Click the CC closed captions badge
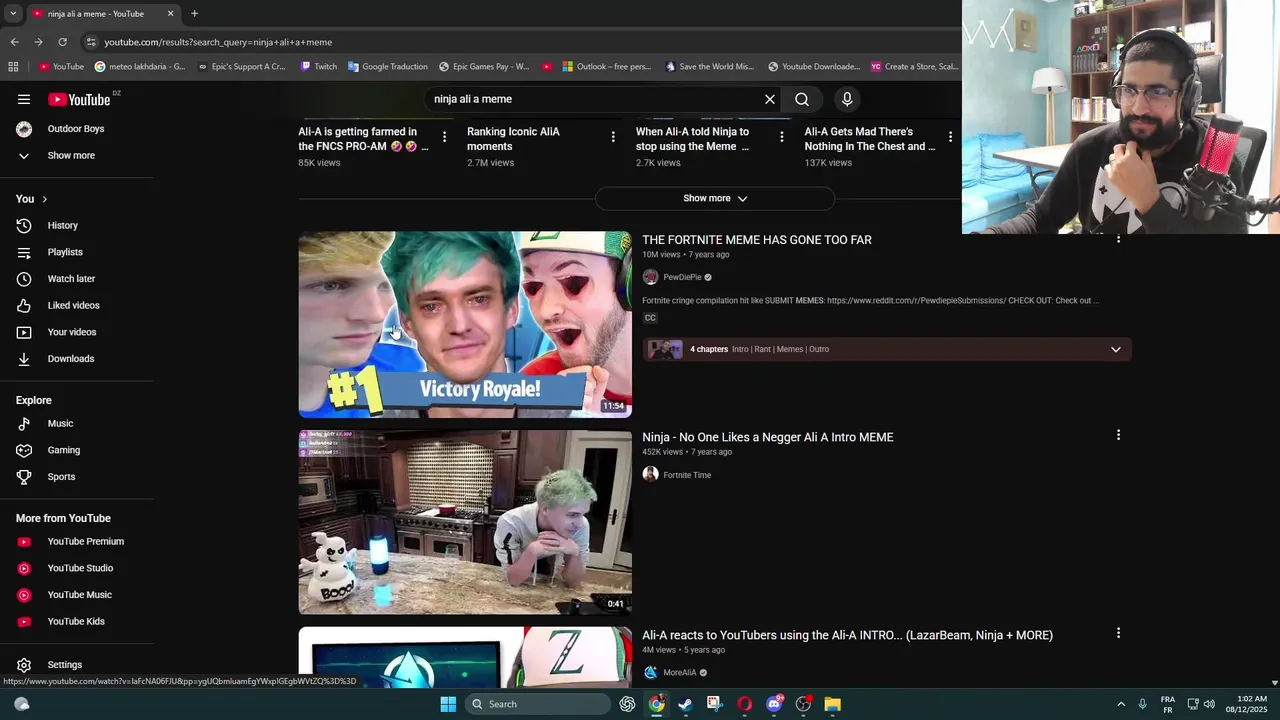Screen dimensions: 1280x720 coord(650,318)
